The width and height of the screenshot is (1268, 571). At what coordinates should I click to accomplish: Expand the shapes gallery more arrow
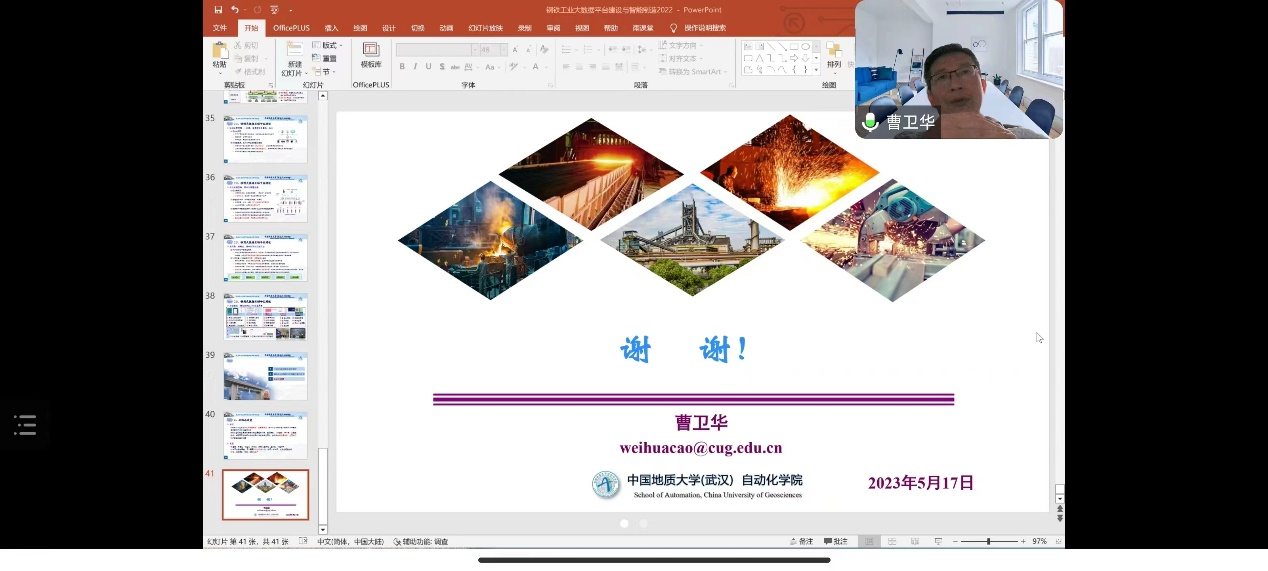pyautogui.click(x=816, y=71)
